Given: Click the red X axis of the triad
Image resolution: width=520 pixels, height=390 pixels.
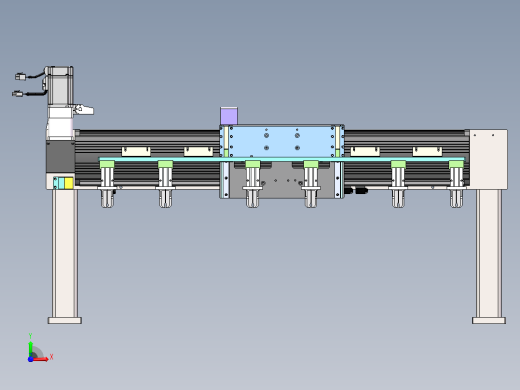Looking at the screenshot, I should click(x=41, y=359).
